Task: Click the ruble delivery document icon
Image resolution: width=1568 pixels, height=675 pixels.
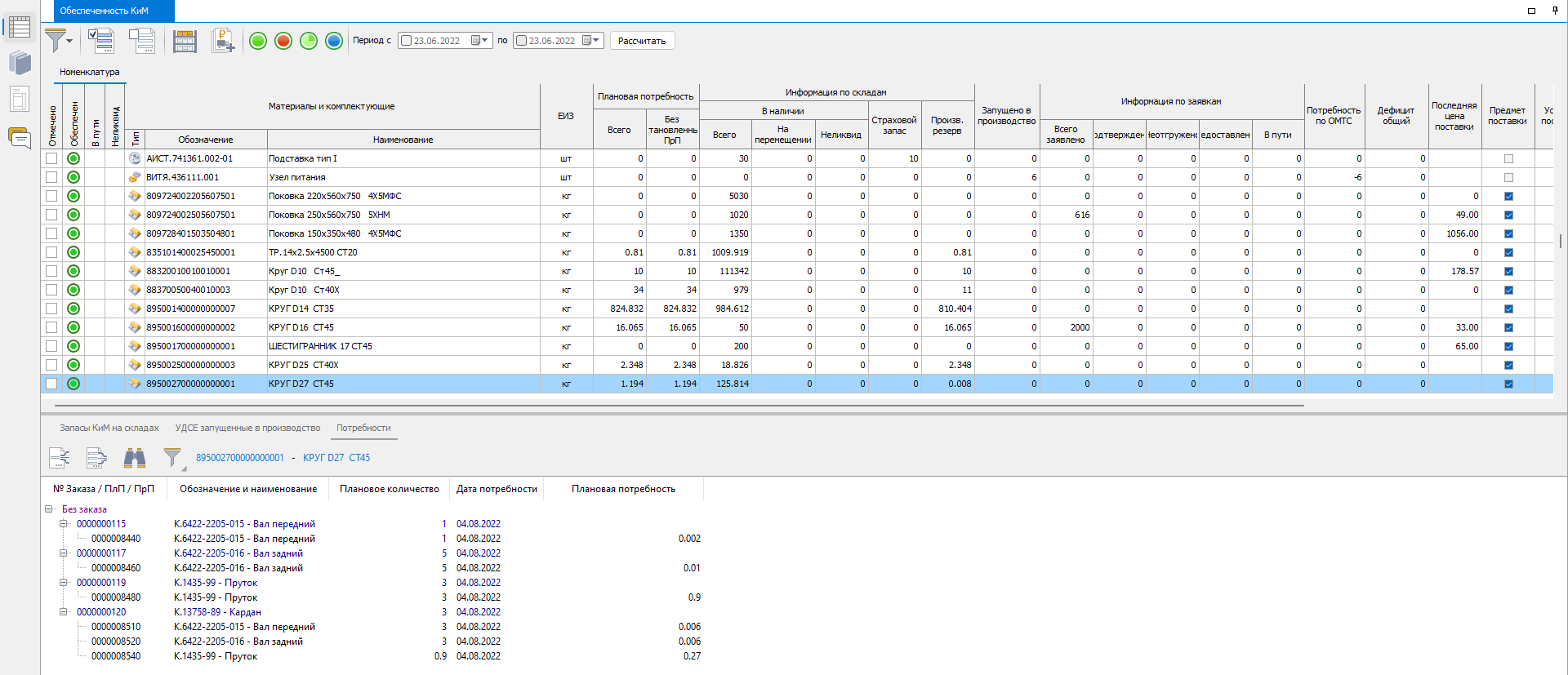Action: tap(223, 41)
